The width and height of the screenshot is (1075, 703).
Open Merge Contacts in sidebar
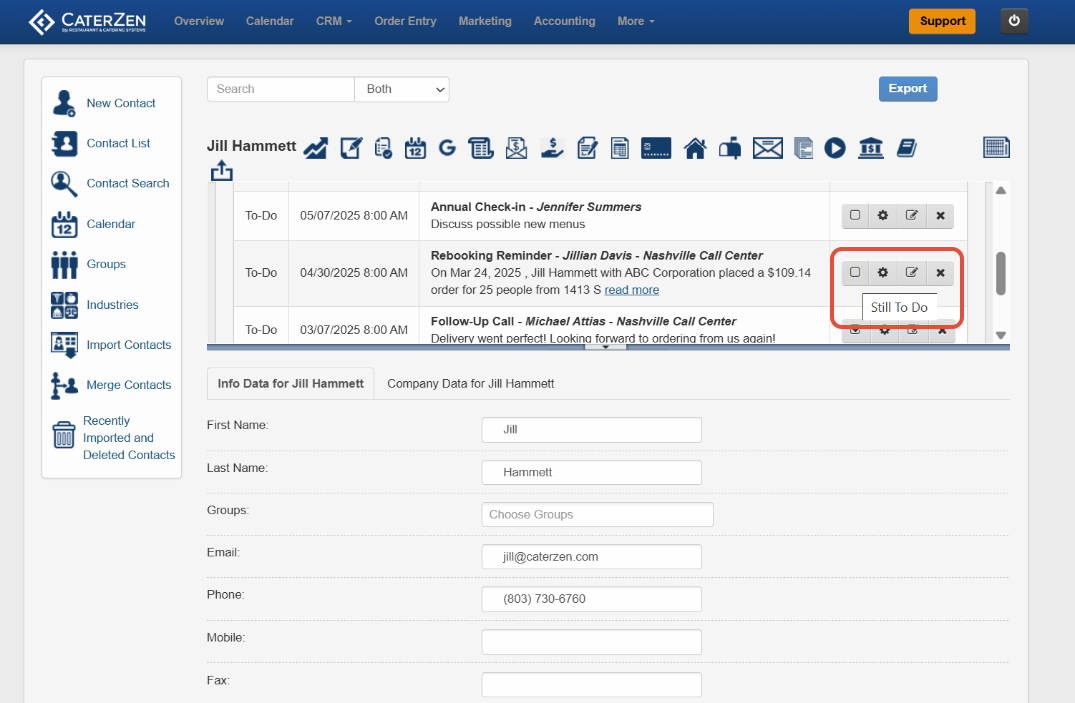coord(112,385)
